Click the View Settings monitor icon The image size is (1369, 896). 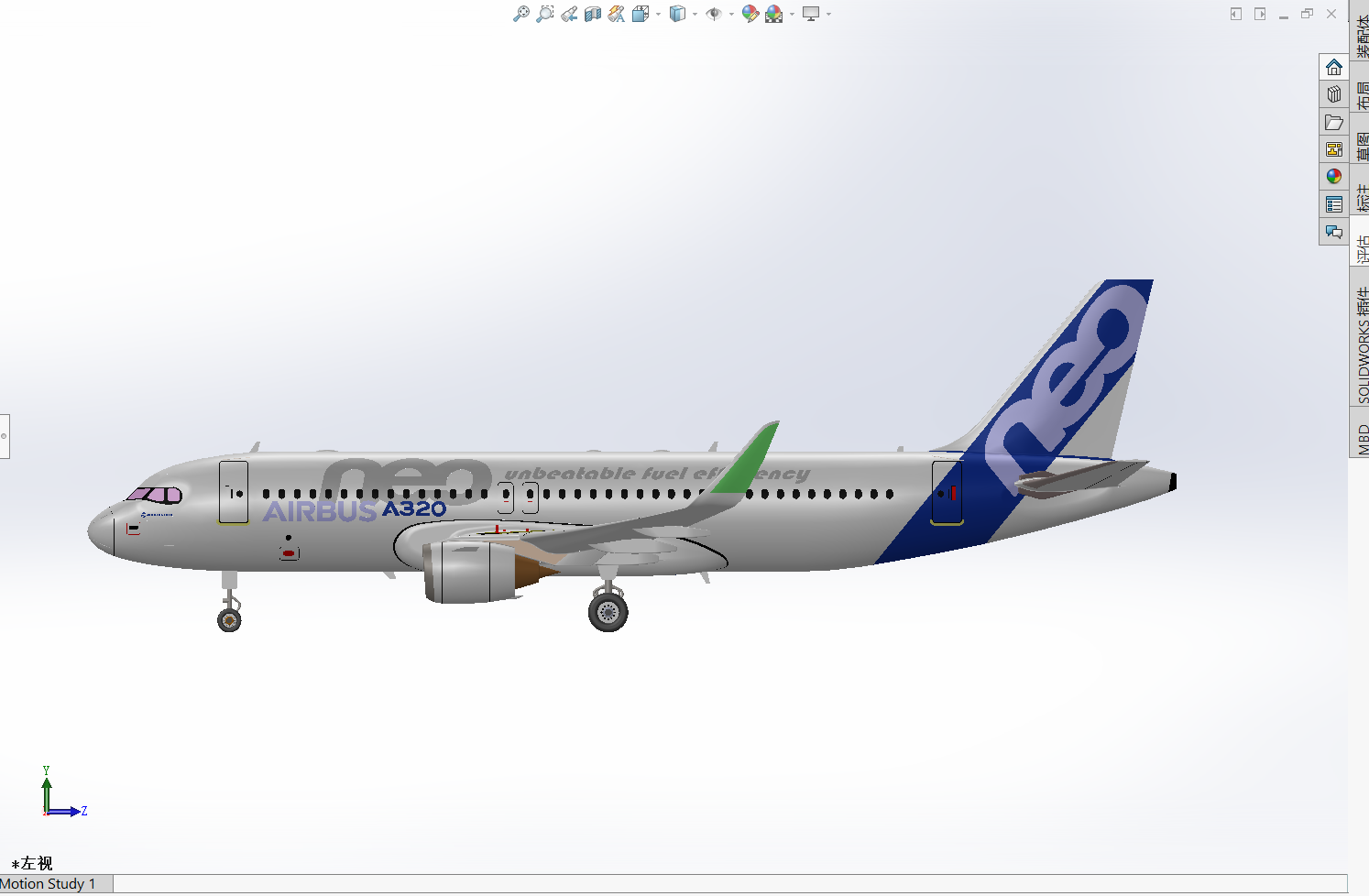811,14
